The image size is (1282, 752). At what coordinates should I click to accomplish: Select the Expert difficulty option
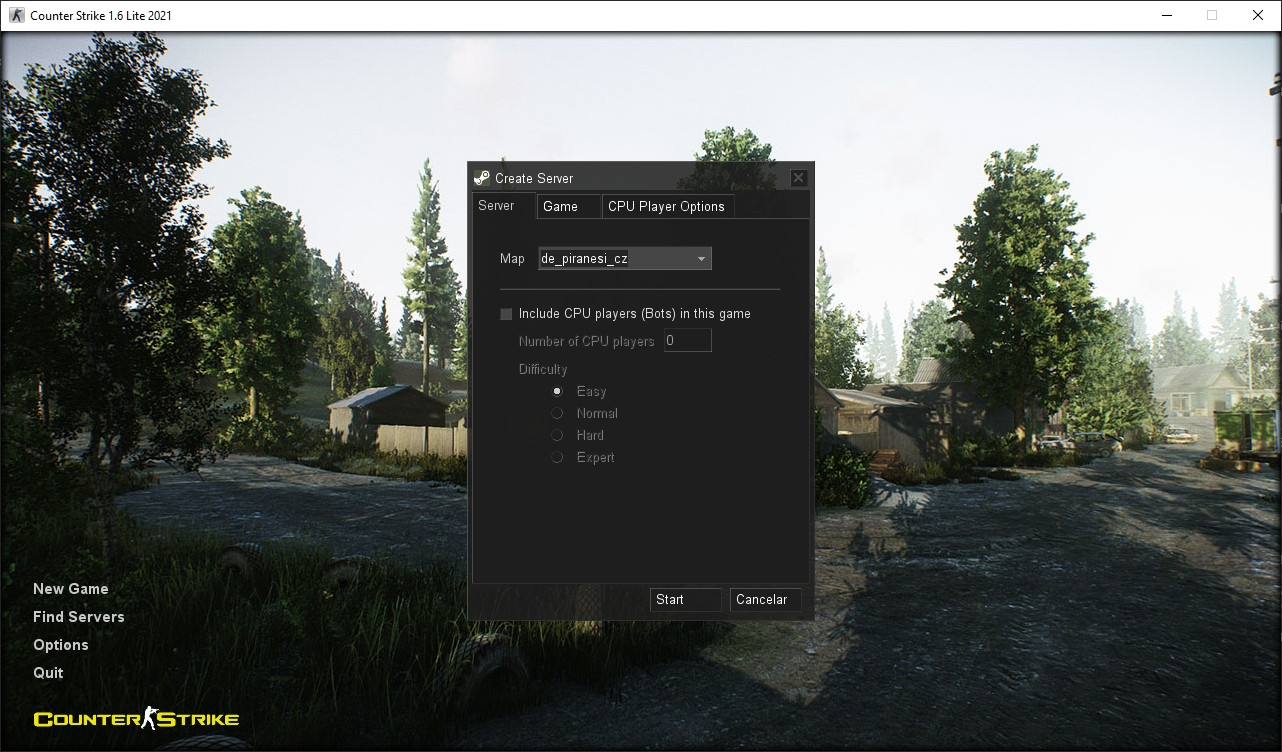(x=557, y=457)
